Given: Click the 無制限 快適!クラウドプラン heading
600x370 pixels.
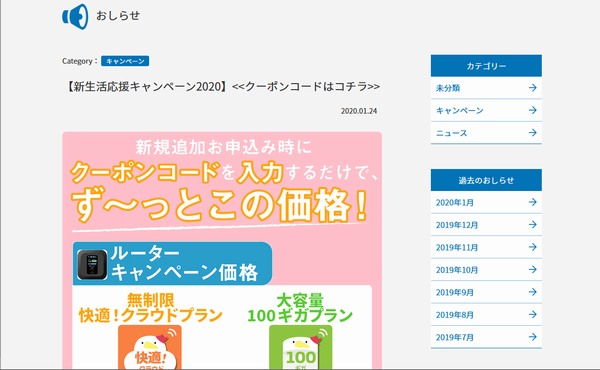Looking at the screenshot, I should tap(150, 308).
